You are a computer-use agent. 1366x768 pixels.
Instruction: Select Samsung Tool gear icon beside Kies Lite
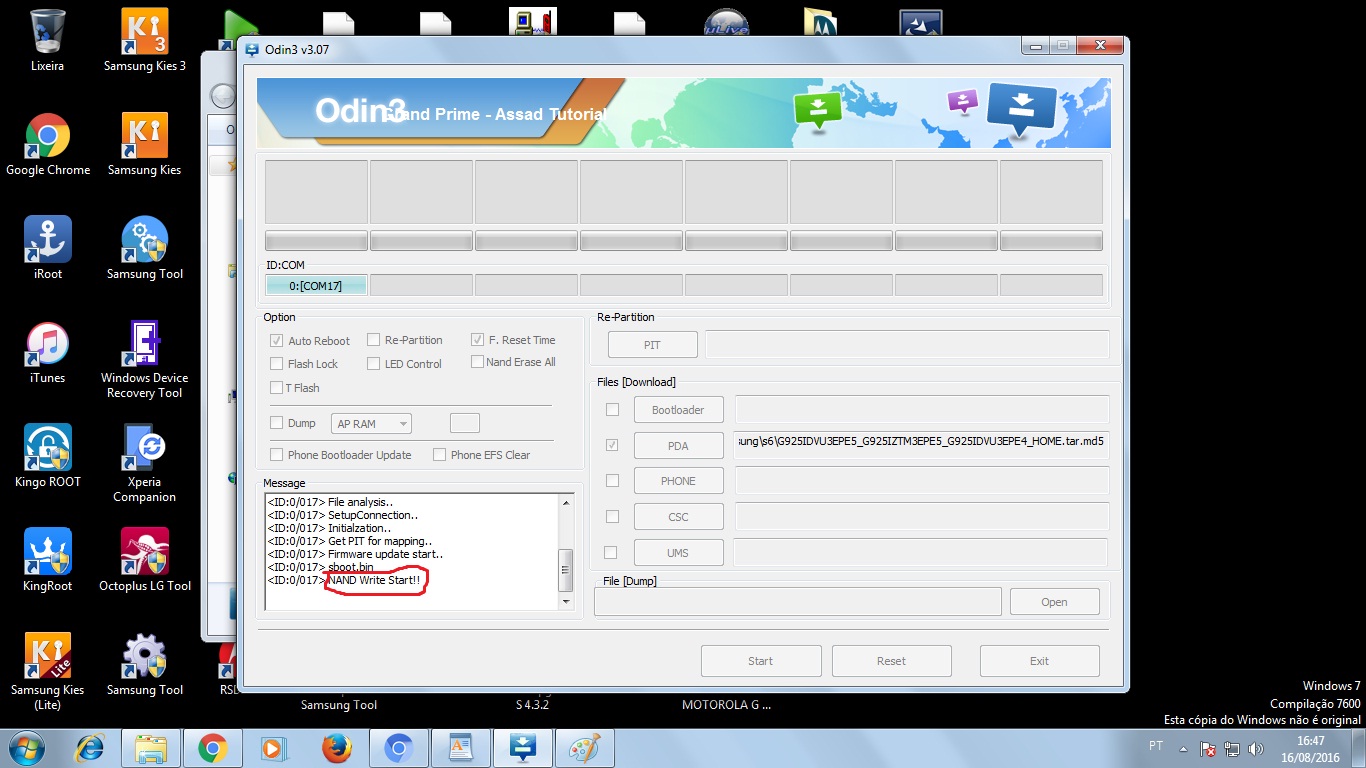145,664
